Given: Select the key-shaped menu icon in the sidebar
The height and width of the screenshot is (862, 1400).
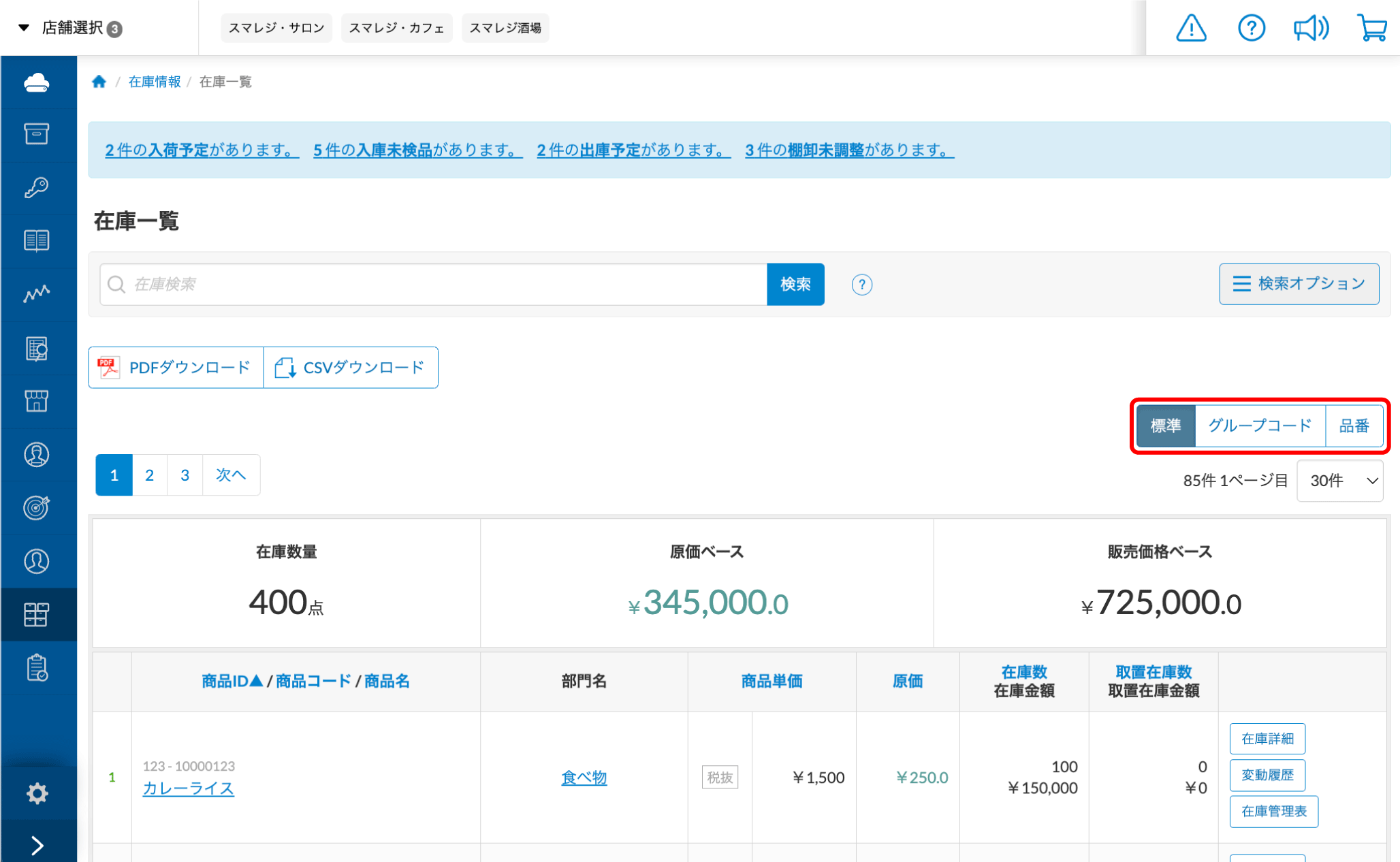Looking at the screenshot, I should pyautogui.click(x=37, y=187).
